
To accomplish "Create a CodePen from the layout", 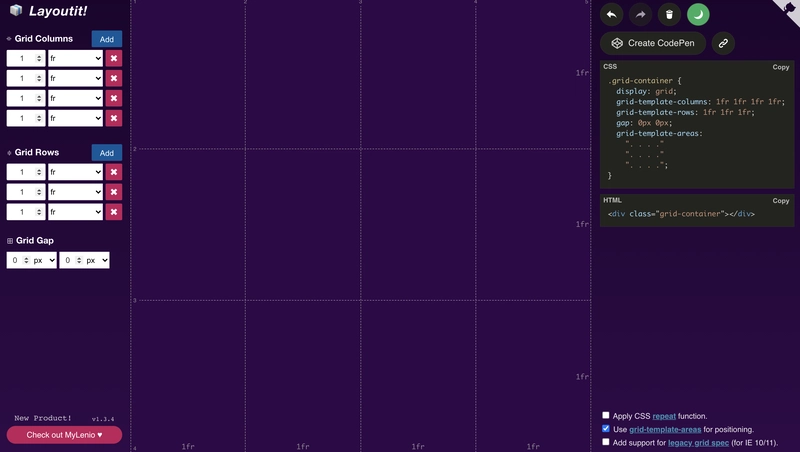I will [x=653, y=43].
